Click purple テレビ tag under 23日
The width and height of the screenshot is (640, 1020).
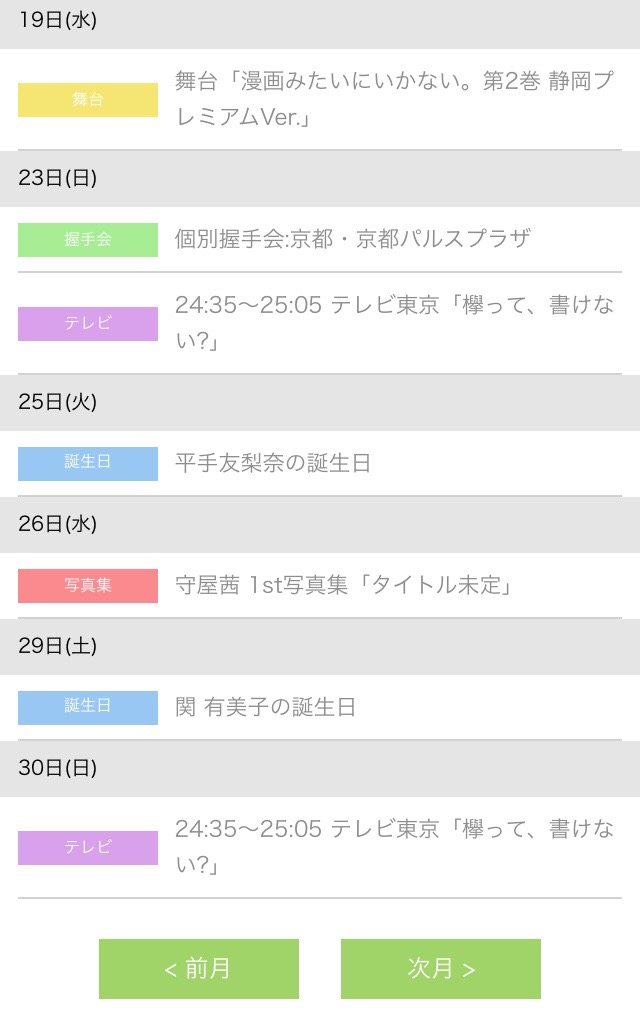tap(88, 323)
